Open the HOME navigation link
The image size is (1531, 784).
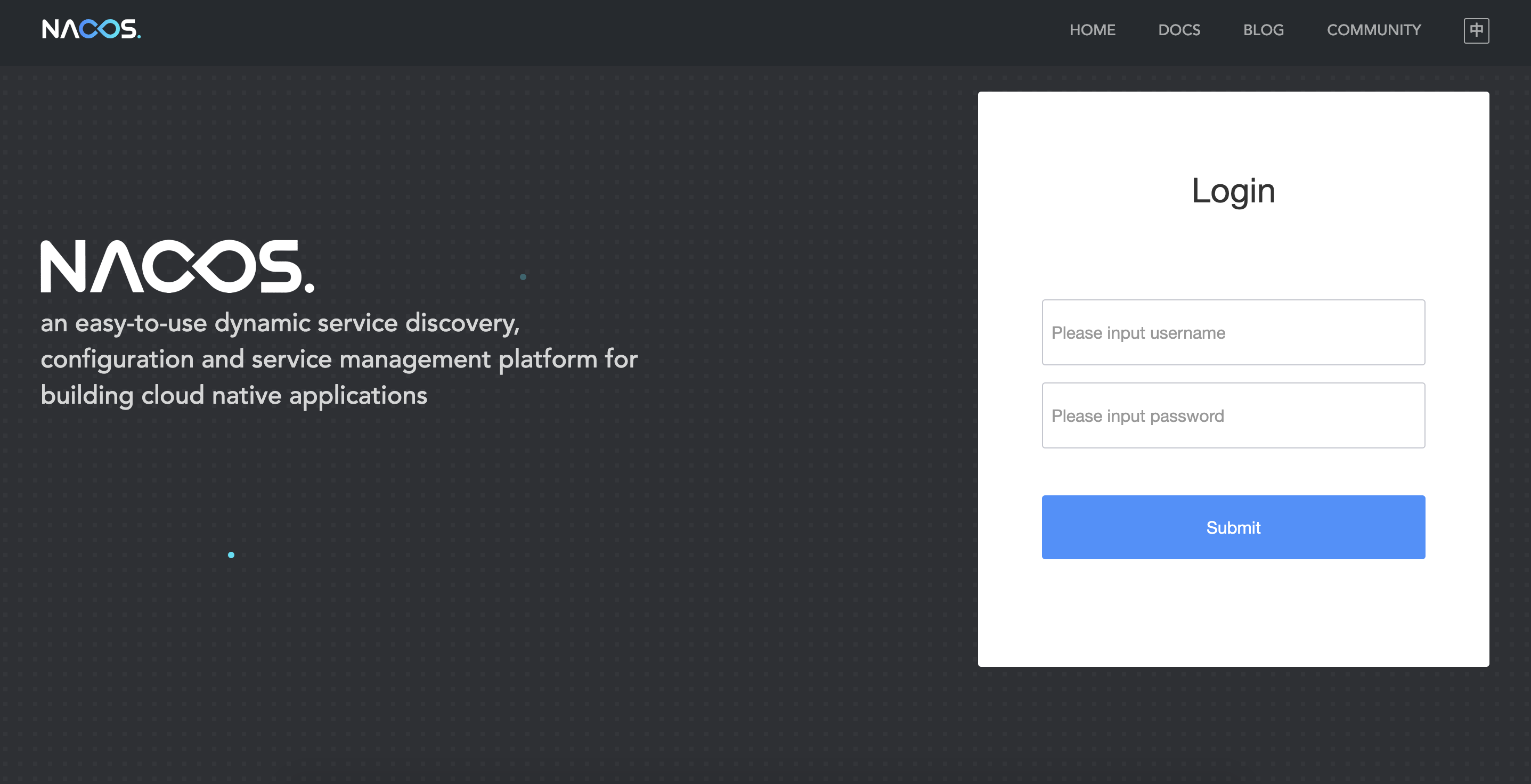pos(1092,30)
